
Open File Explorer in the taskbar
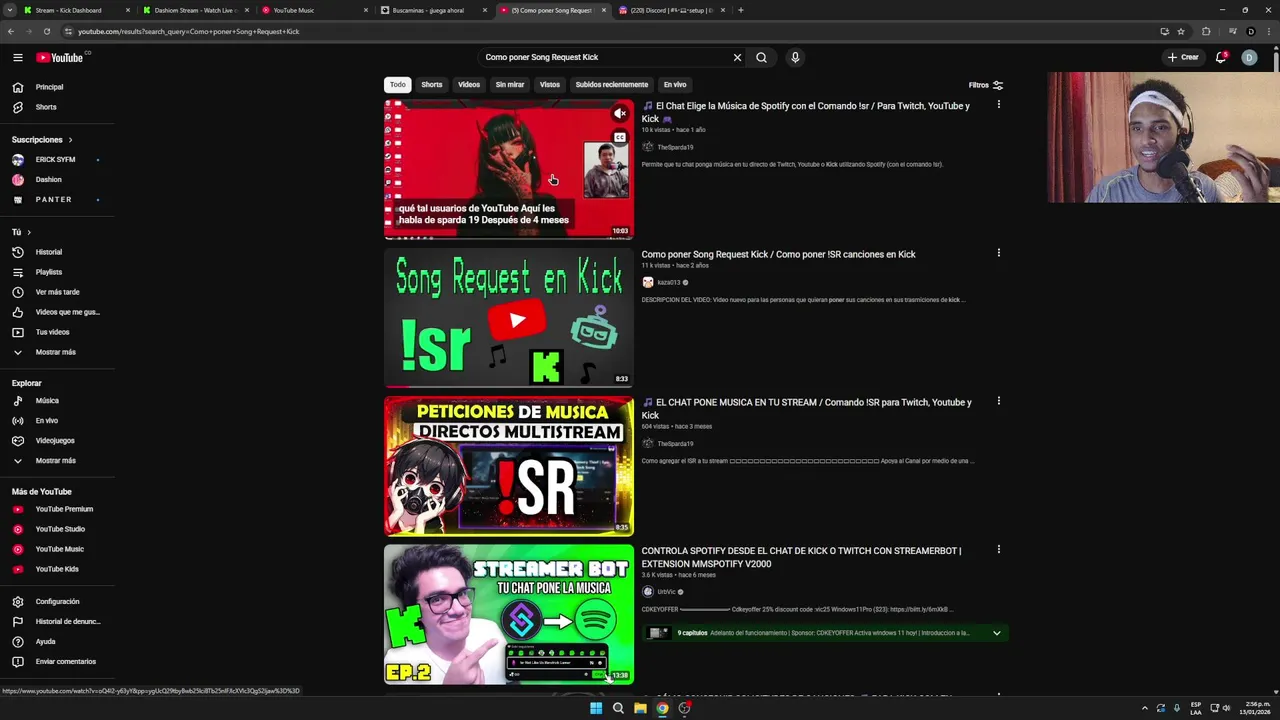point(640,708)
